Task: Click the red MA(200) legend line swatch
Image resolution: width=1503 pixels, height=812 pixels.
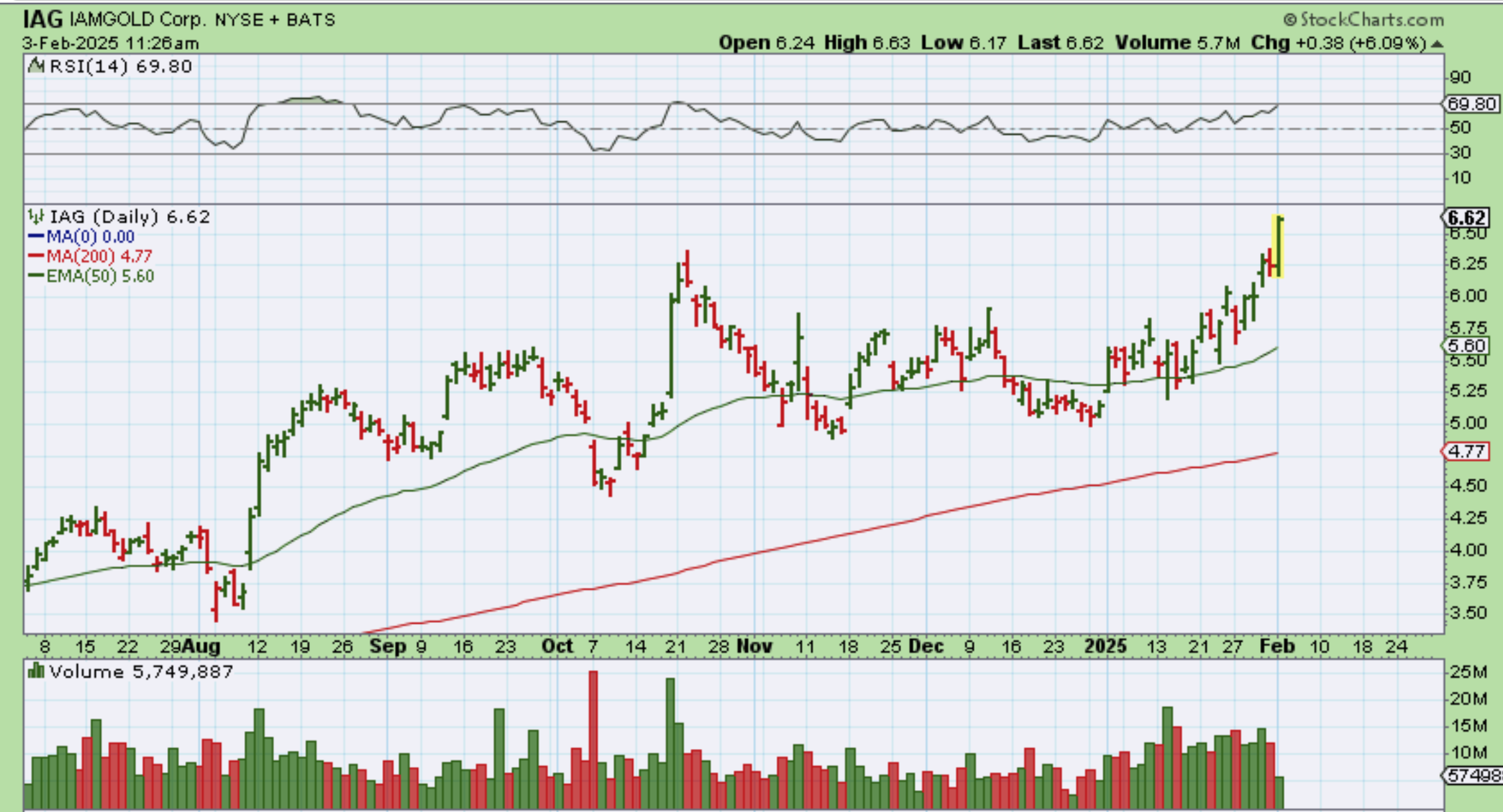Action: tap(36, 256)
